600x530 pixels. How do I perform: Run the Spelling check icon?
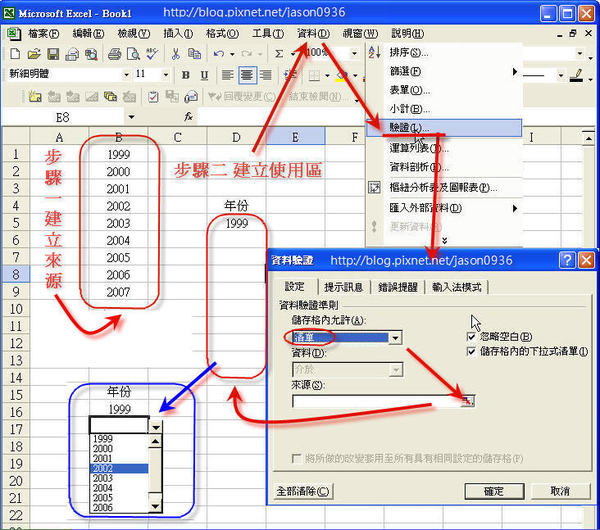pyautogui.click(x=152, y=54)
